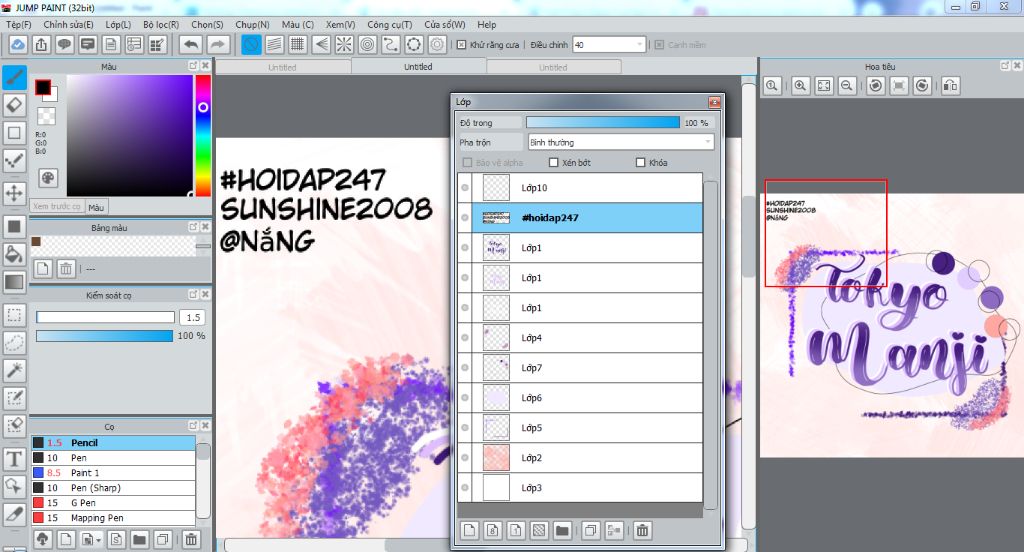Open the Chỉnh sửa(E) menu
Viewport: 1024px width, 552px height.
click(69, 25)
